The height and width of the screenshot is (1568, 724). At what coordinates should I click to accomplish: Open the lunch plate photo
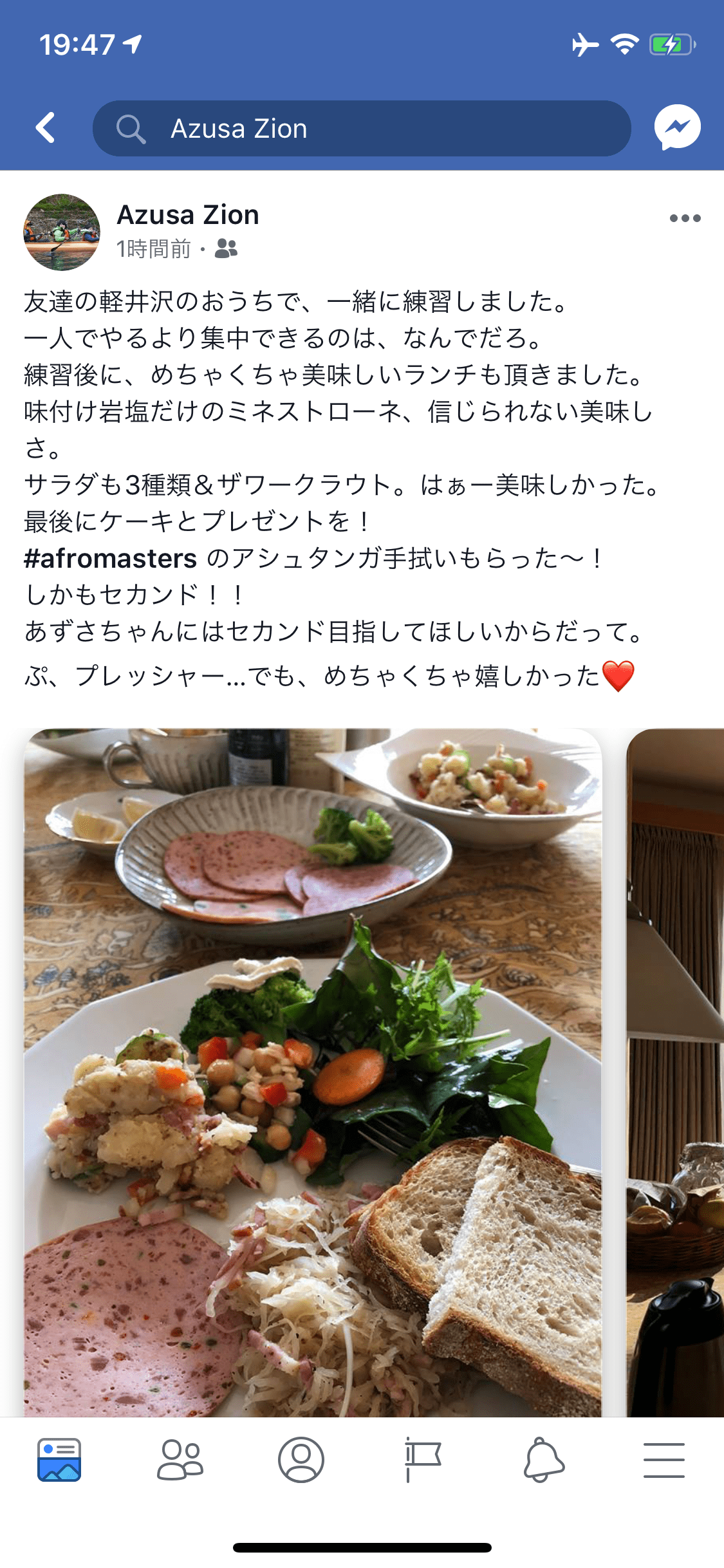point(313,1072)
